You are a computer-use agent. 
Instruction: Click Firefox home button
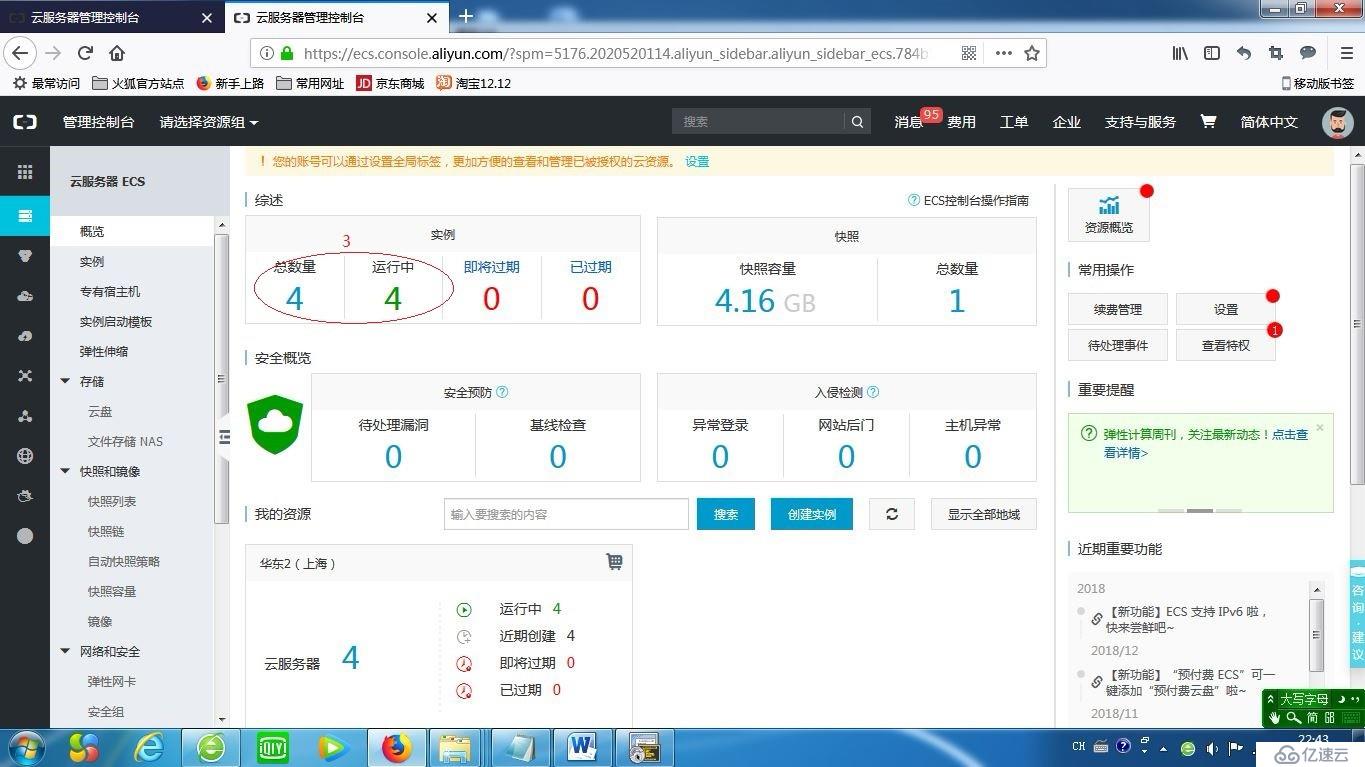[x=117, y=53]
